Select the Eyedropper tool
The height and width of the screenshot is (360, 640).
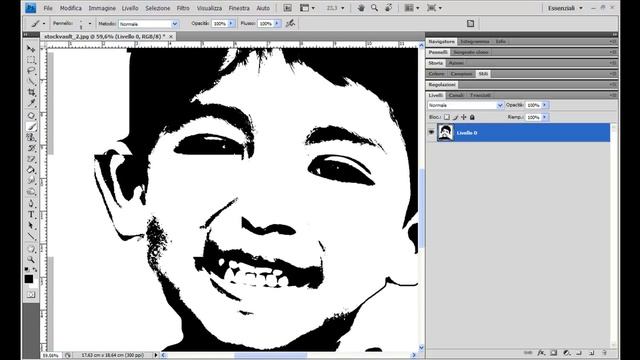31,104
